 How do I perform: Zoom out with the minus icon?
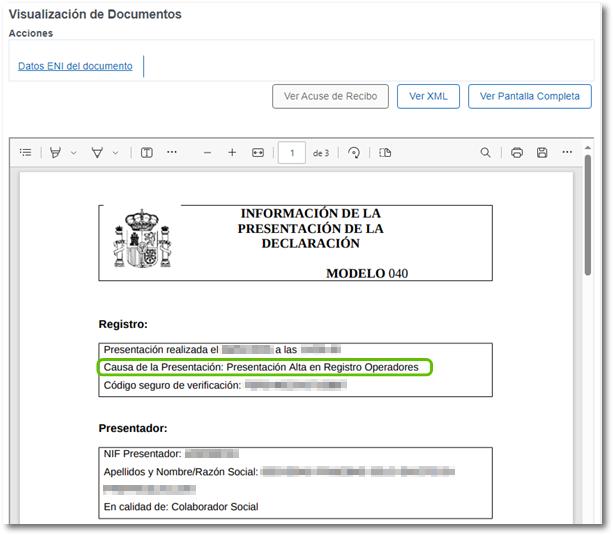[x=208, y=153]
